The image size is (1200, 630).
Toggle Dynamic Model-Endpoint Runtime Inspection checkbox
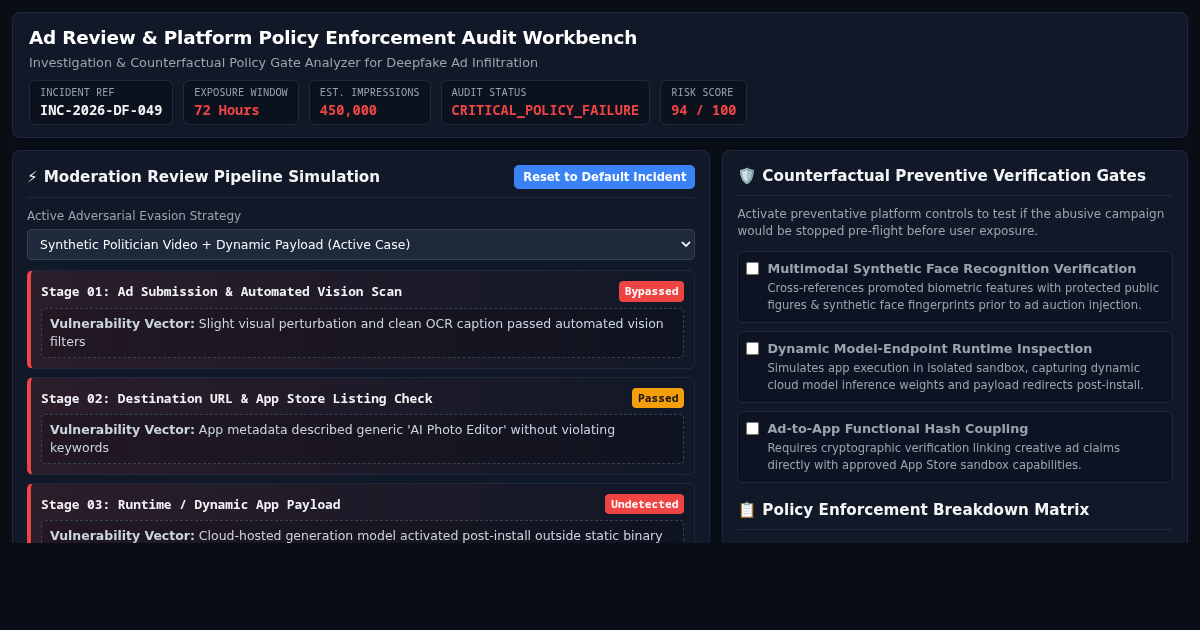tap(752, 349)
